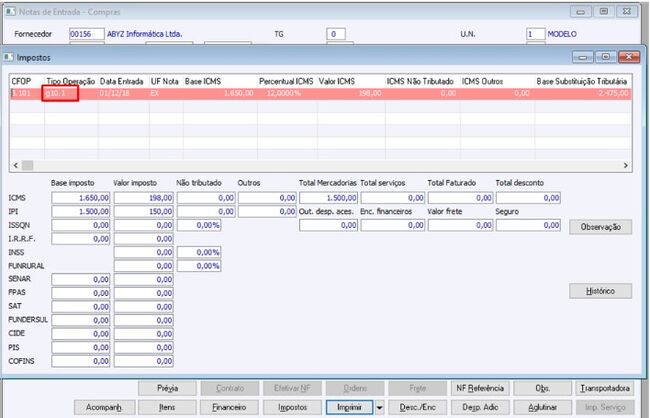Open the Imprimir dropdown arrow
Screen dimensions: 650x418
tap(379, 407)
